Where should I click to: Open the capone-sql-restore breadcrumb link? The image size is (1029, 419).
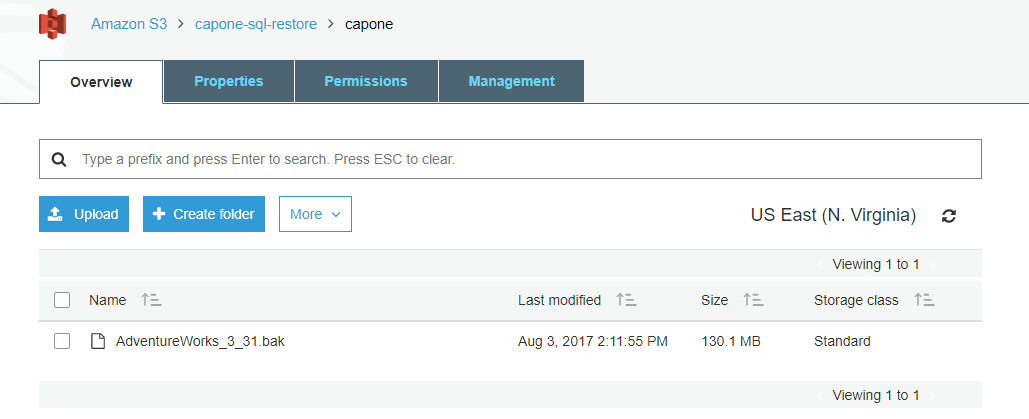click(x=256, y=24)
